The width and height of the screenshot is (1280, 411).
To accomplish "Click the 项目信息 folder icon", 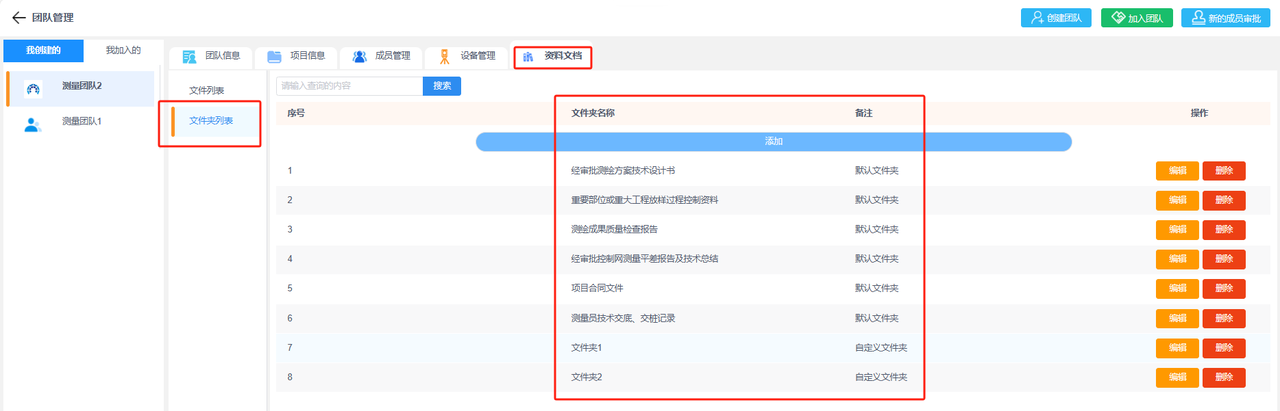I will (x=274, y=57).
